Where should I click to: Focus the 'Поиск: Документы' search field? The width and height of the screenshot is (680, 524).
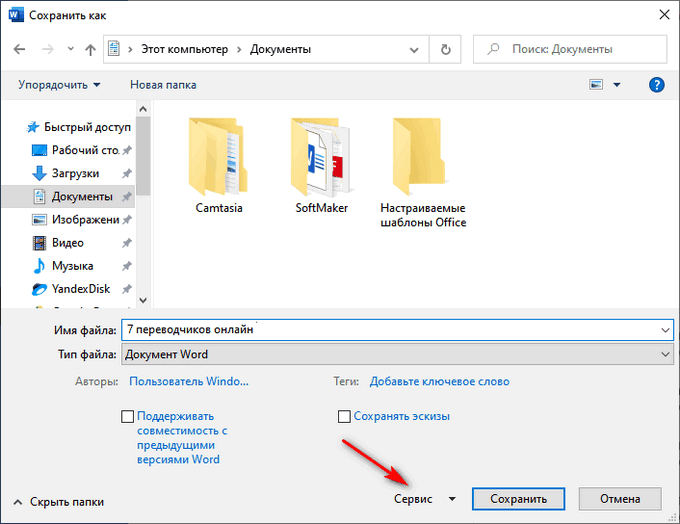[x=570, y=49]
